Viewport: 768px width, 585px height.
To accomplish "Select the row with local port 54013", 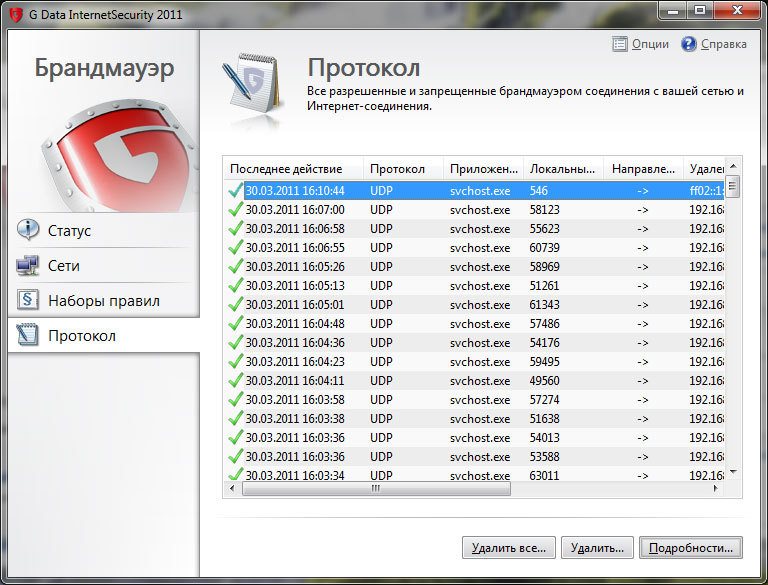I will 475,438.
